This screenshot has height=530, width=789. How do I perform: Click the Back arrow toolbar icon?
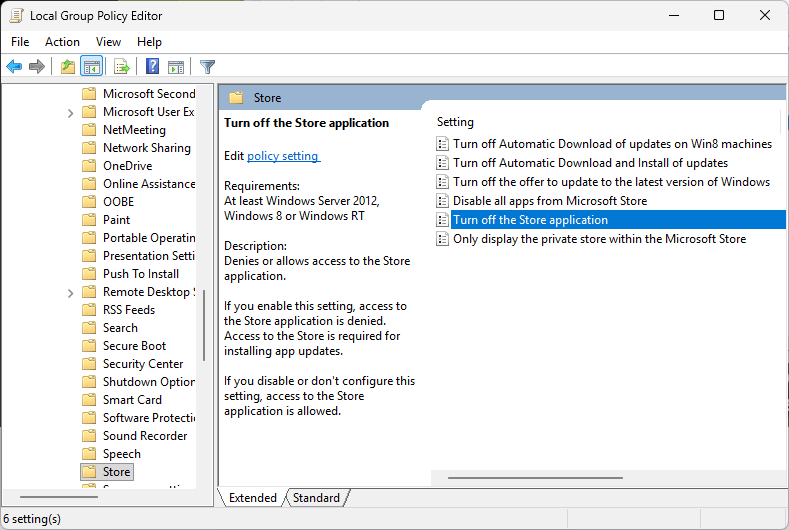coord(14,66)
